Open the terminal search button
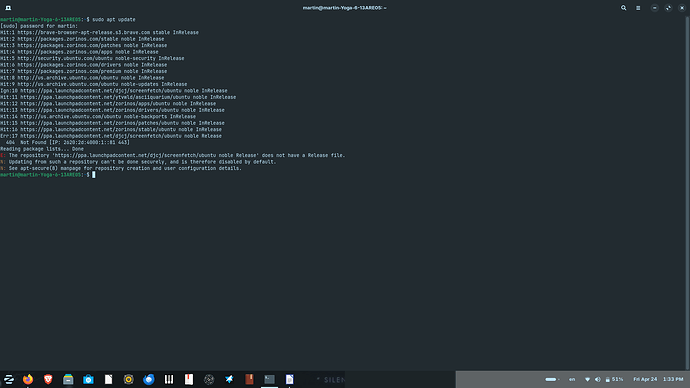The width and height of the screenshot is (690, 388). [624, 8]
